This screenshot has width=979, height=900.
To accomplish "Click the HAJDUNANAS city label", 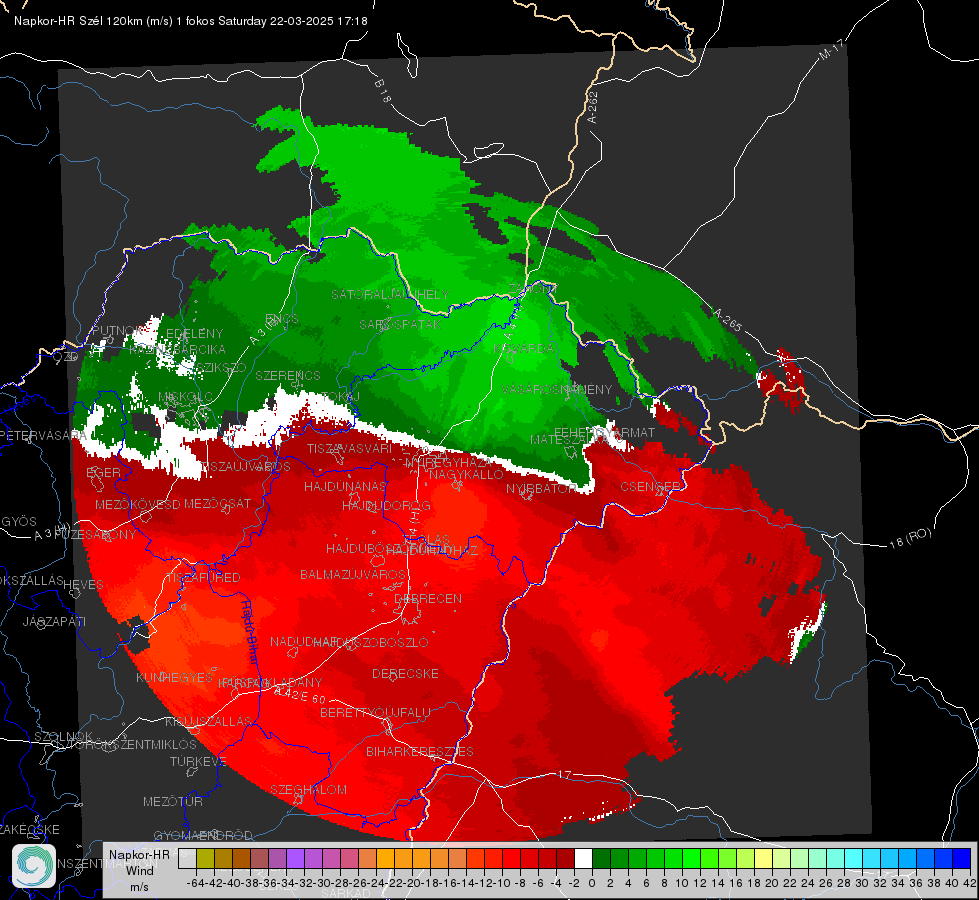I will pos(345,486).
